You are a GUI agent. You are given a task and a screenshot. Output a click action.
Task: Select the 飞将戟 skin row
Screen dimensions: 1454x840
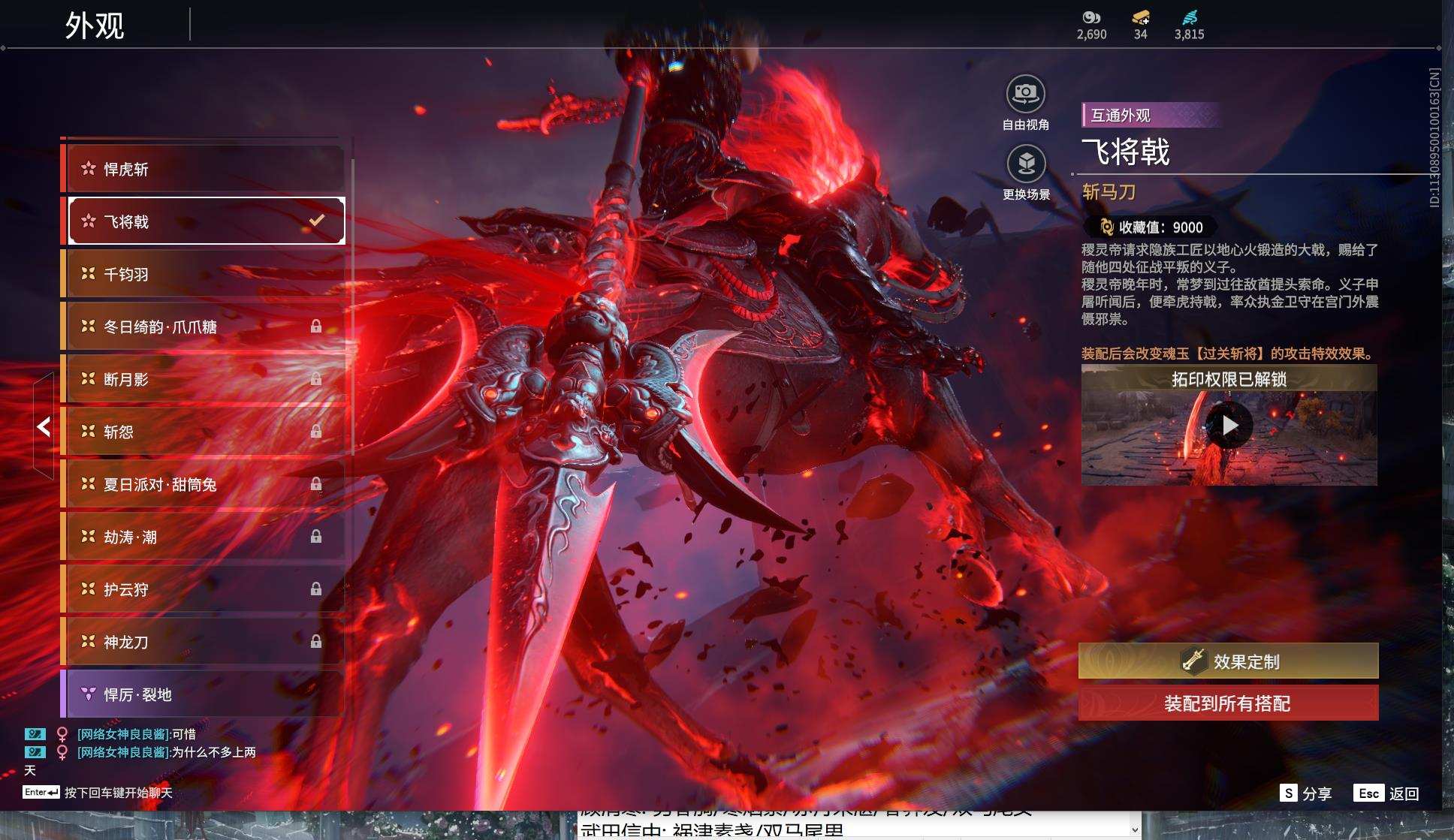(x=203, y=221)
